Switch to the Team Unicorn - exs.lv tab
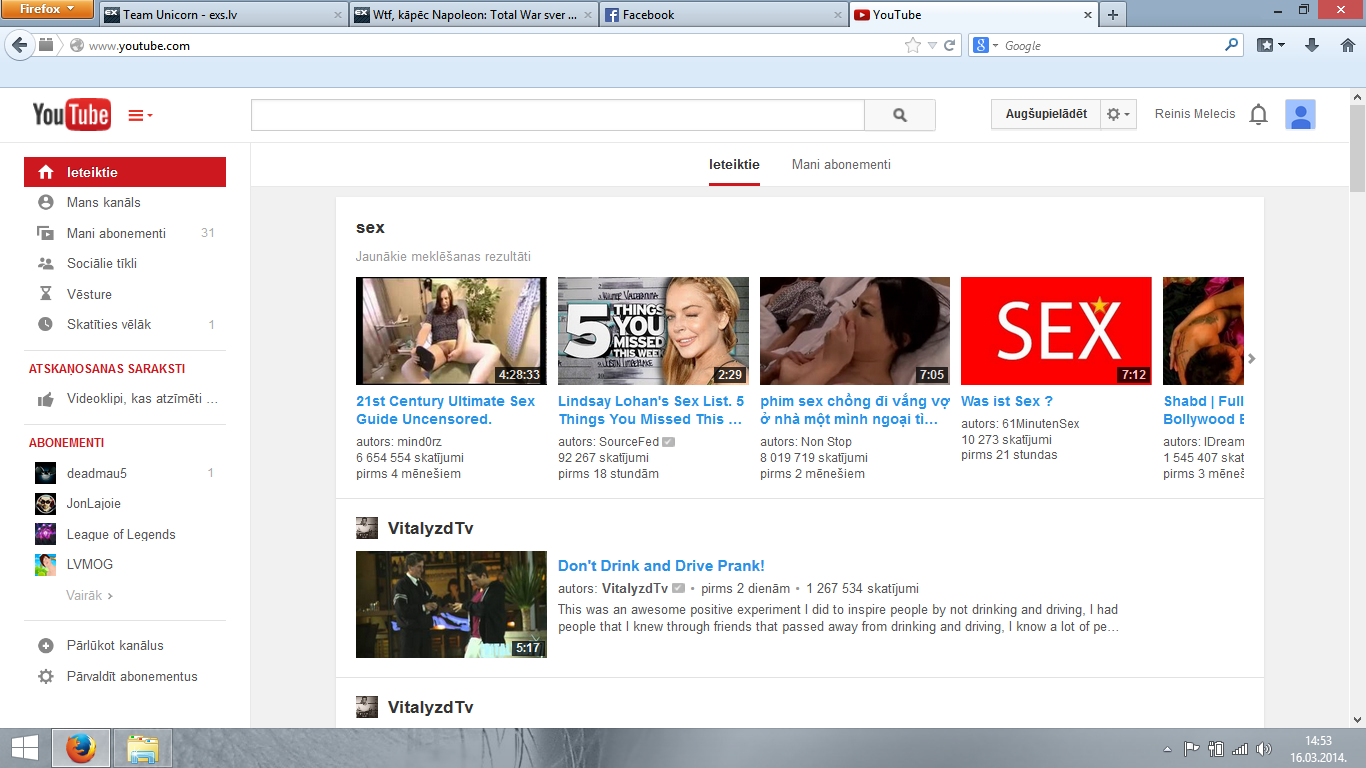Image resolution: width=1366 pixels, height=768 pixels. (x=223, y=15)
